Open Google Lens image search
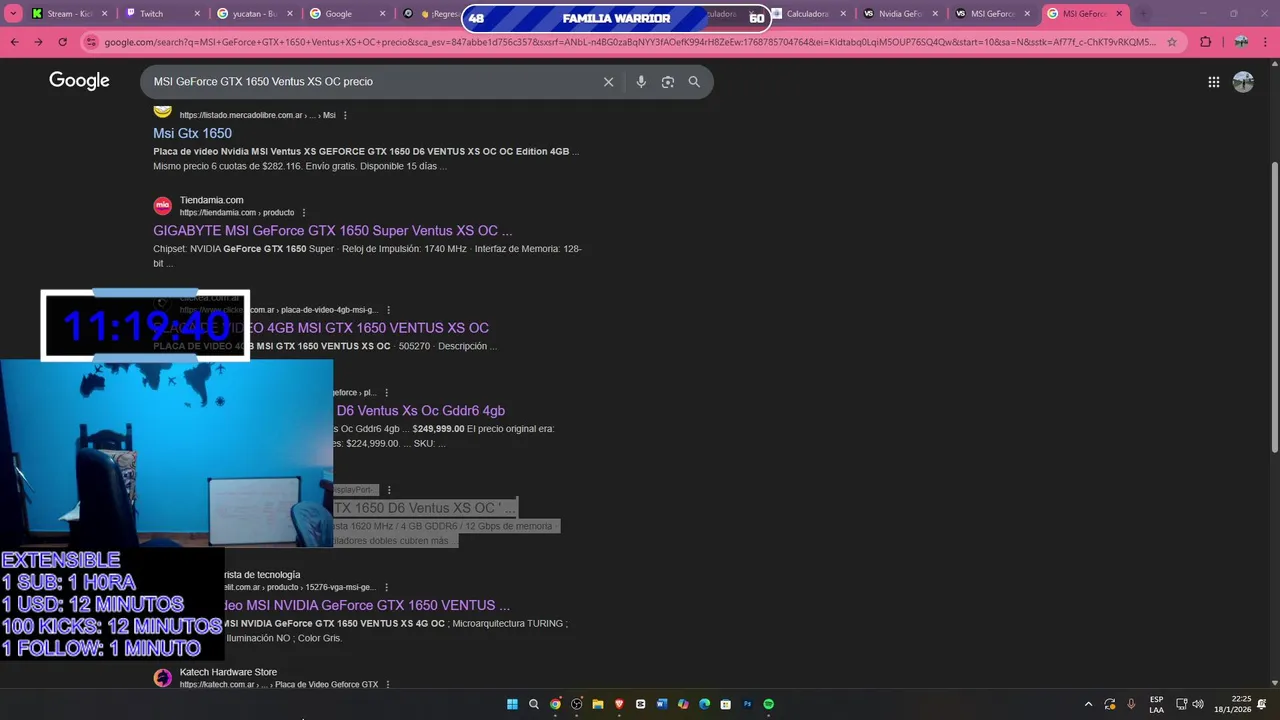The image size is (1280, 720). [x=668, y=82]
